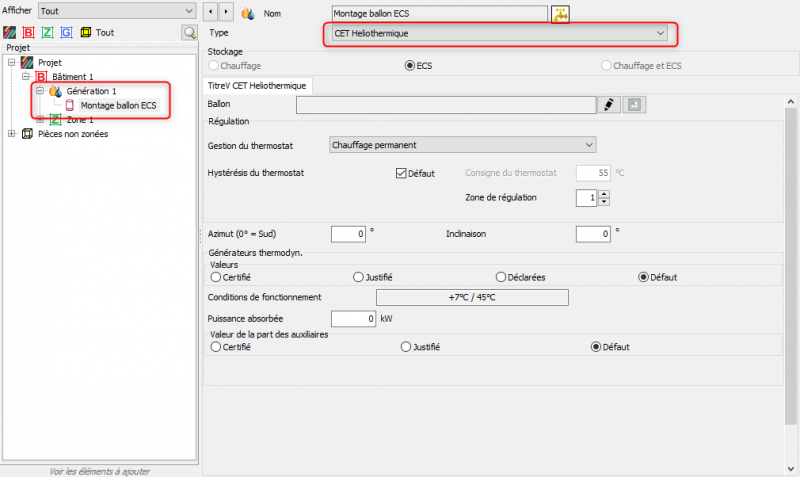This screenshot has width=800, height=477.
Task: Click the yellow room filter icon
Action: pos(85,32)
